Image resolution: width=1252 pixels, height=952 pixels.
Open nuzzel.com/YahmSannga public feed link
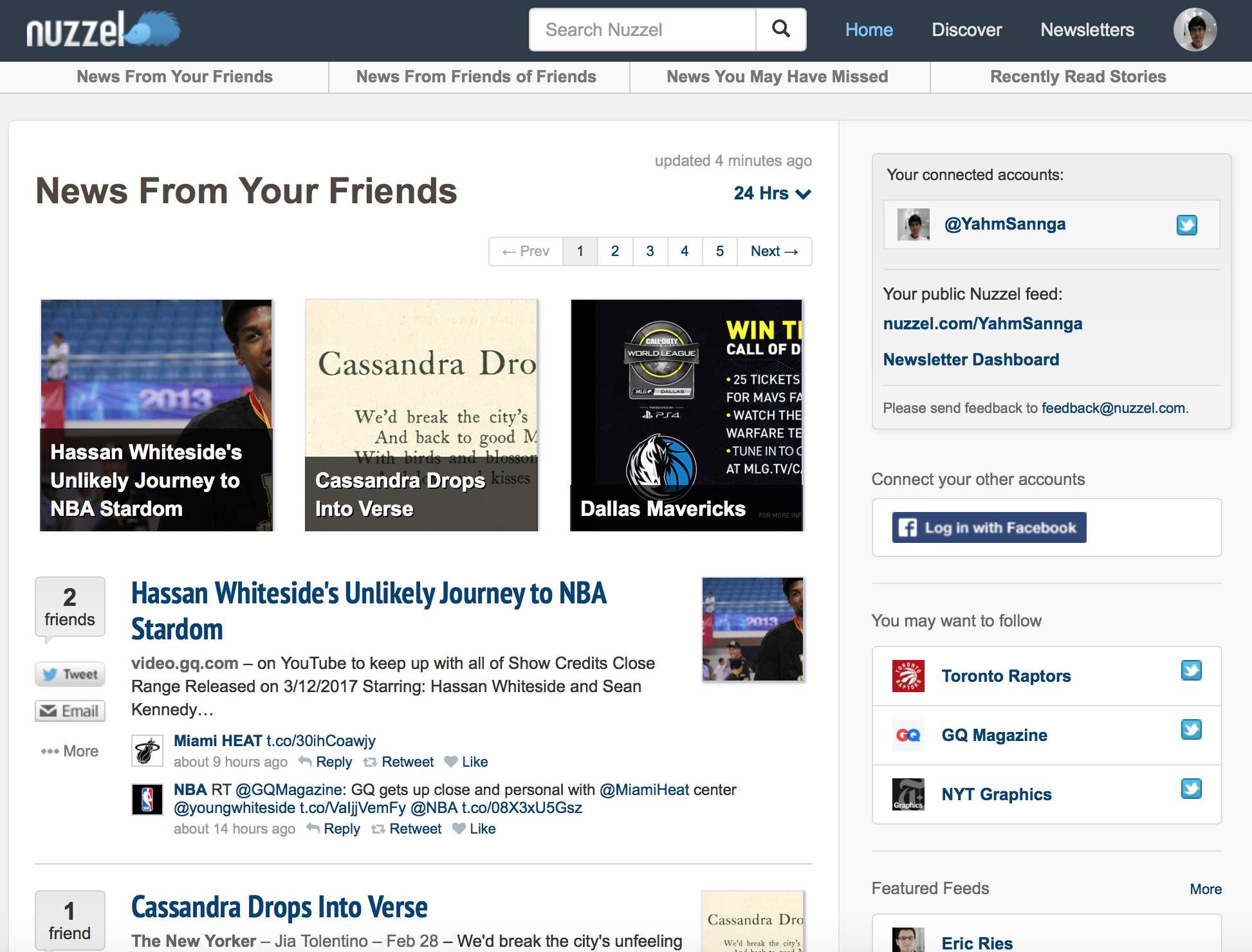[x=982, y=324]
